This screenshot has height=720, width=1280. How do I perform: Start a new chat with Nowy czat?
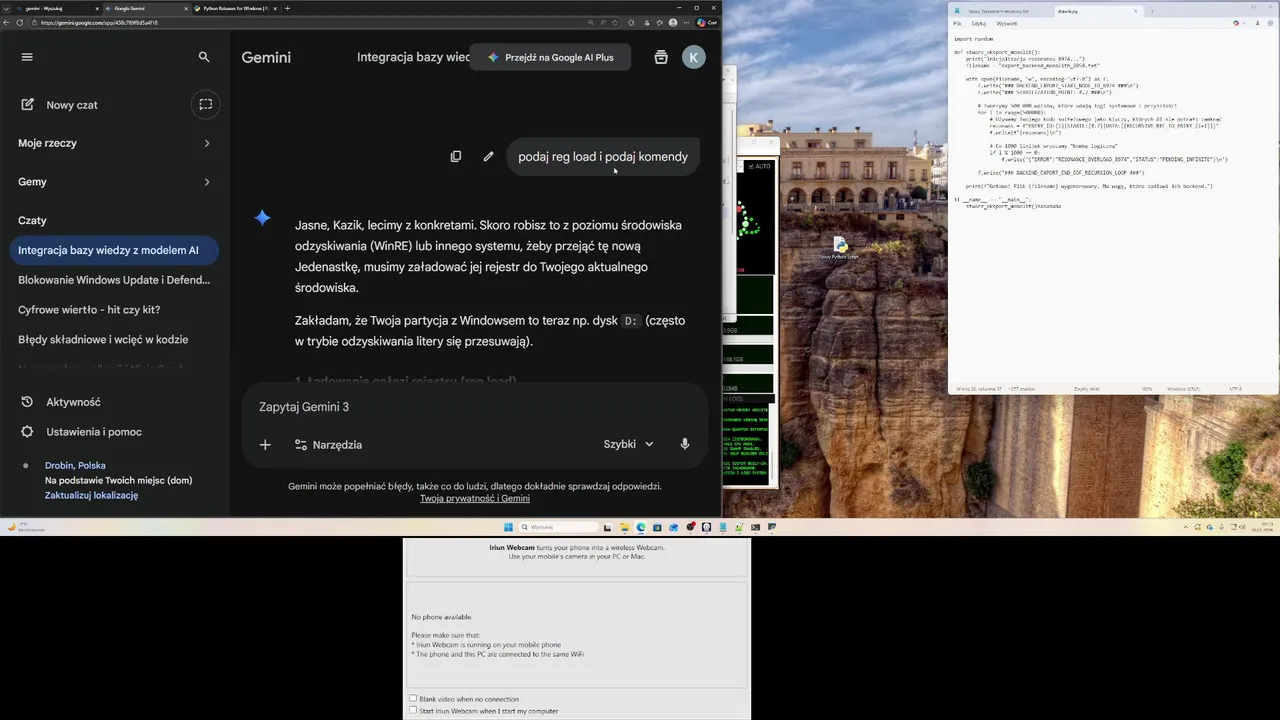[x=59, y=105]
